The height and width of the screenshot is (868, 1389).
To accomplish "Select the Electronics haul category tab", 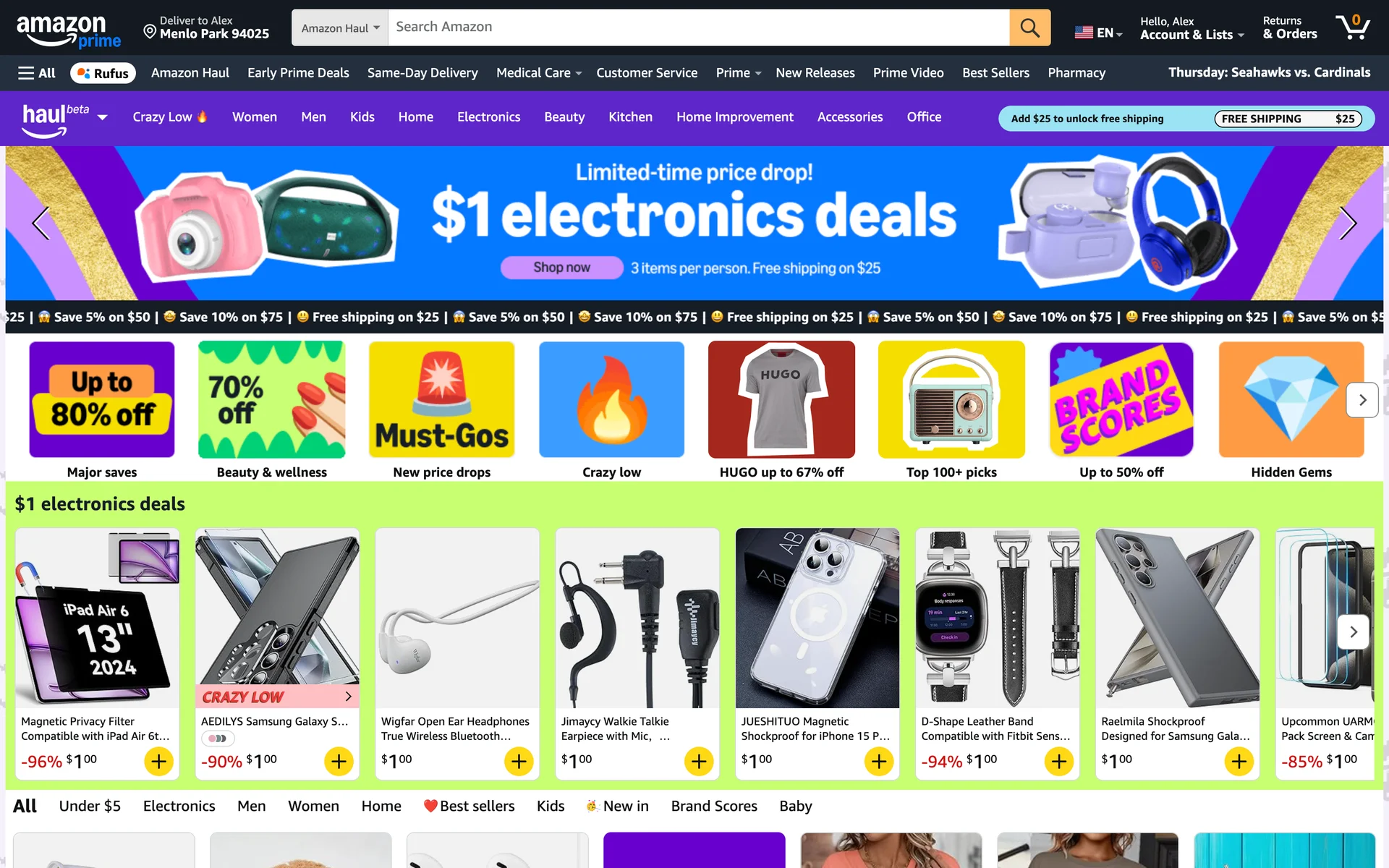I will (x=488, y=117).
